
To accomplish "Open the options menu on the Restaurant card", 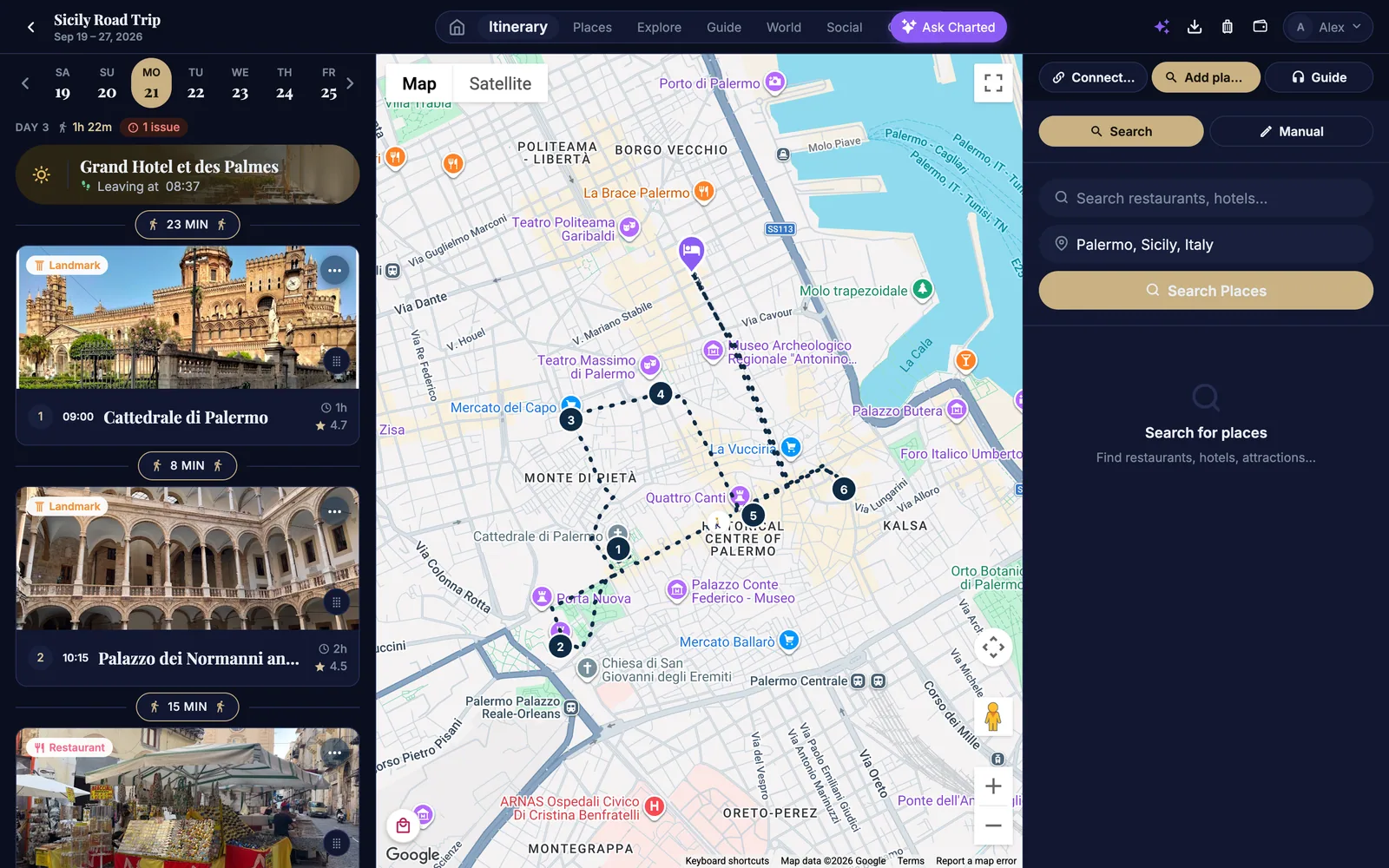I will pyautogui.click(x=334, y=753).
